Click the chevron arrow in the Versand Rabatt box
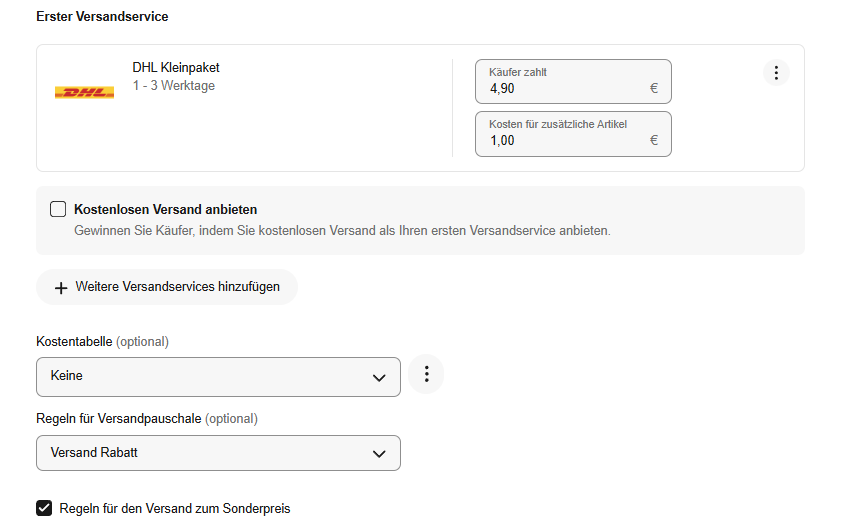Image resolution: width=850 pixels, height=528 pixels. pyautogui.click(x=379, y=453)
